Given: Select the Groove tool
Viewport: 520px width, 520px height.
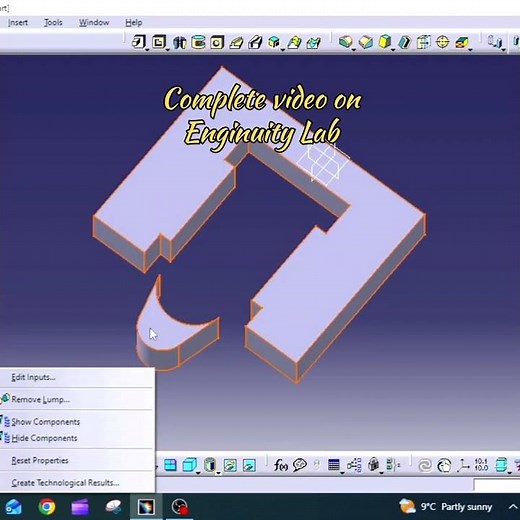Looking at the screenshot, I should click(198, 42).
